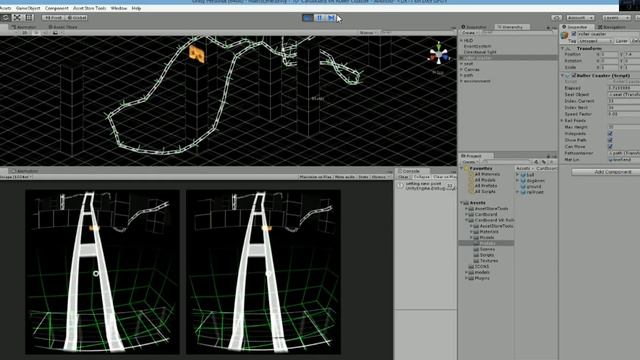The width and height of the screenshot is (640, 360).
Task: Click the Speed Factor value field
Action: (624, 114)
